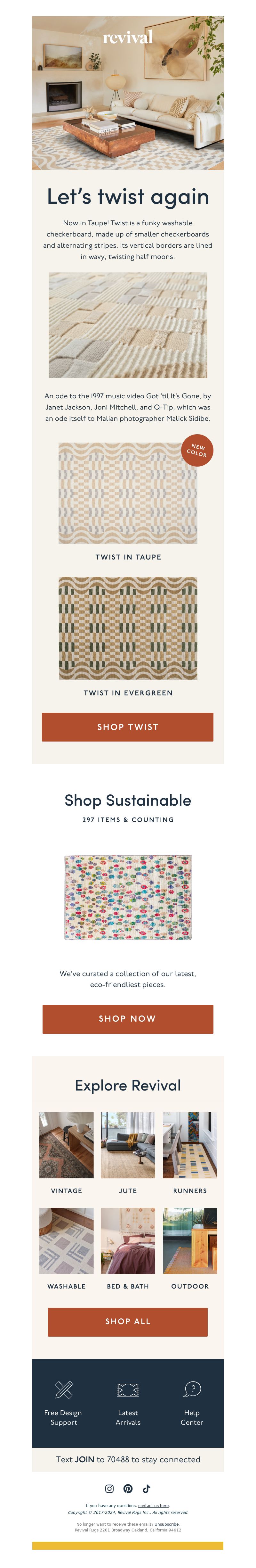256x1568 pixels.
Task: Select the Runners category image
Action: click(190, 1145)
